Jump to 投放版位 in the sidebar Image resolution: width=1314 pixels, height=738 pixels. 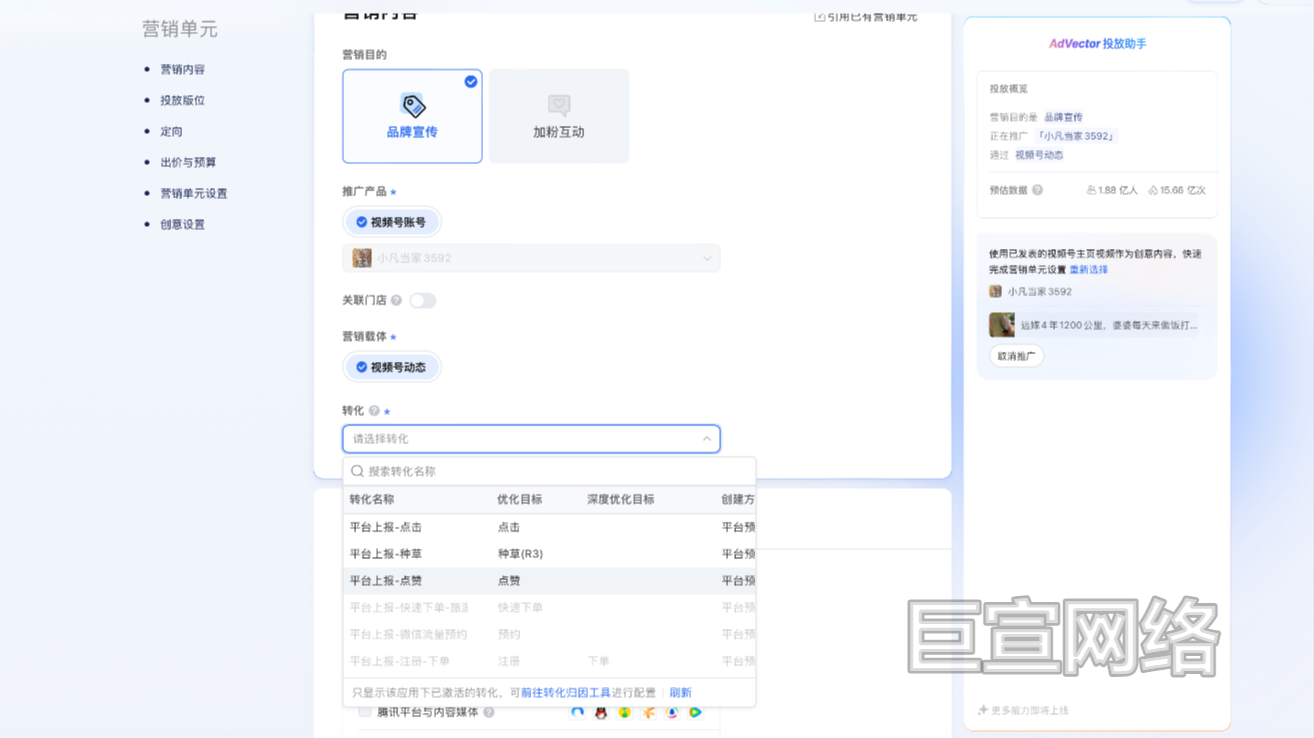182,101
